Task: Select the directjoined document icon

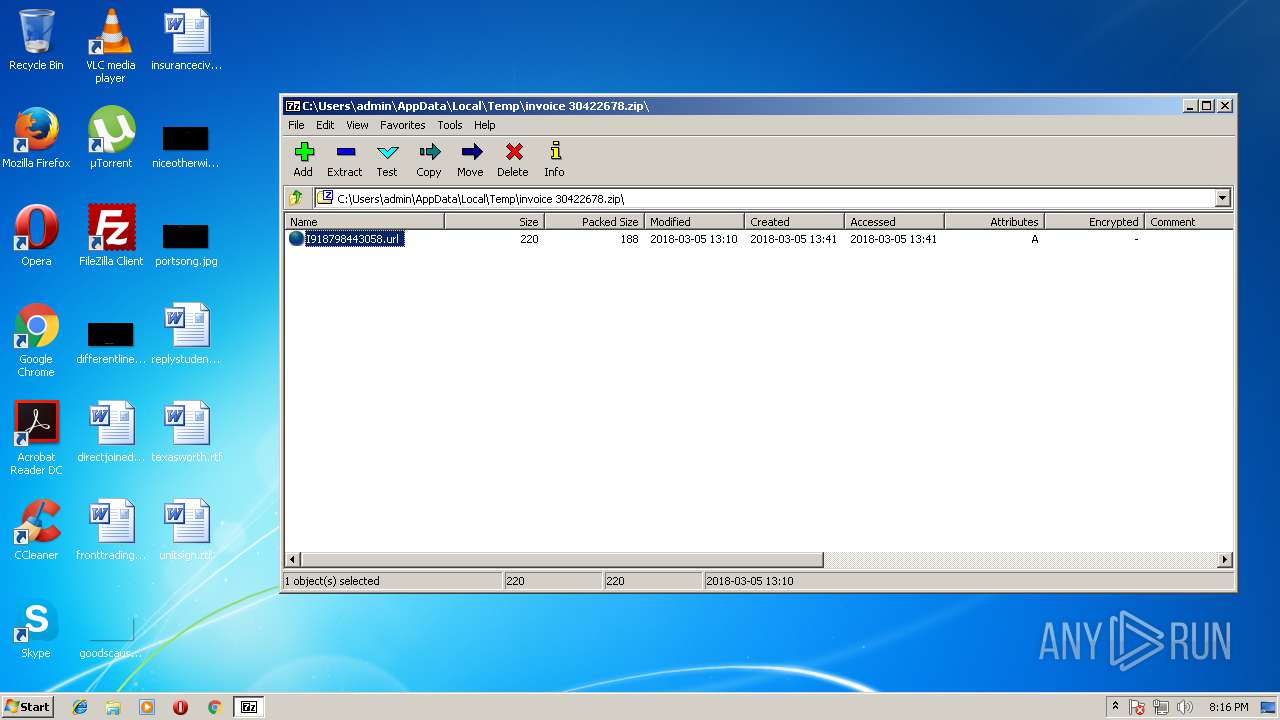Action: pos(110,432)
